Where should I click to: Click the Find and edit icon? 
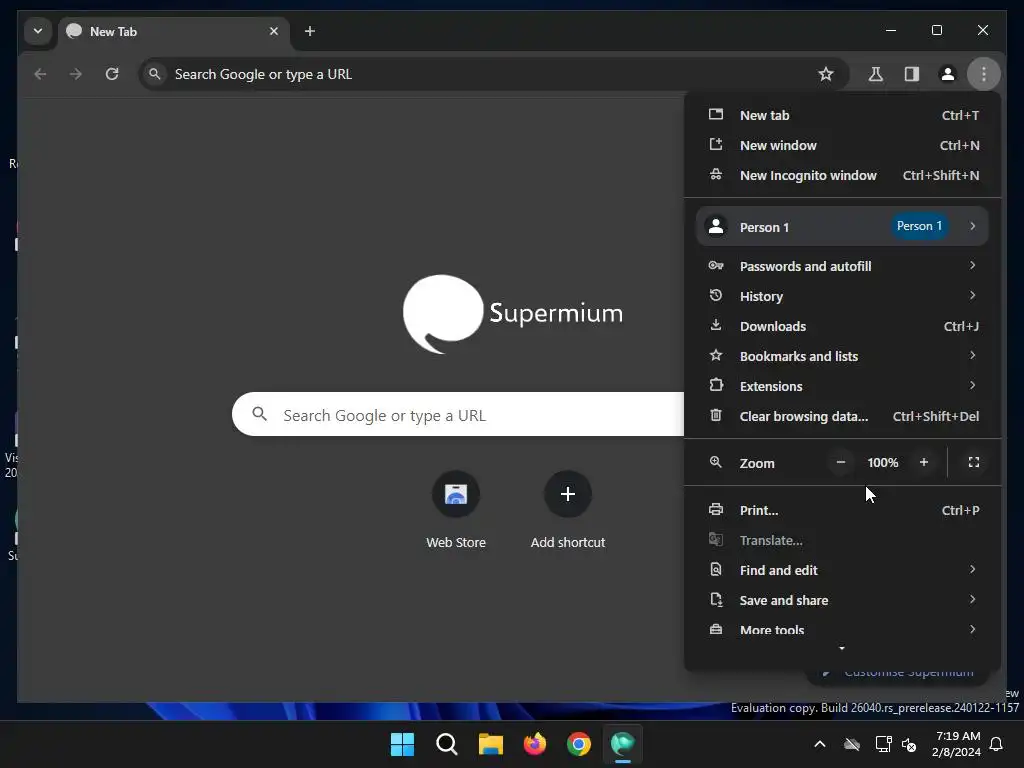pos(716,569)
